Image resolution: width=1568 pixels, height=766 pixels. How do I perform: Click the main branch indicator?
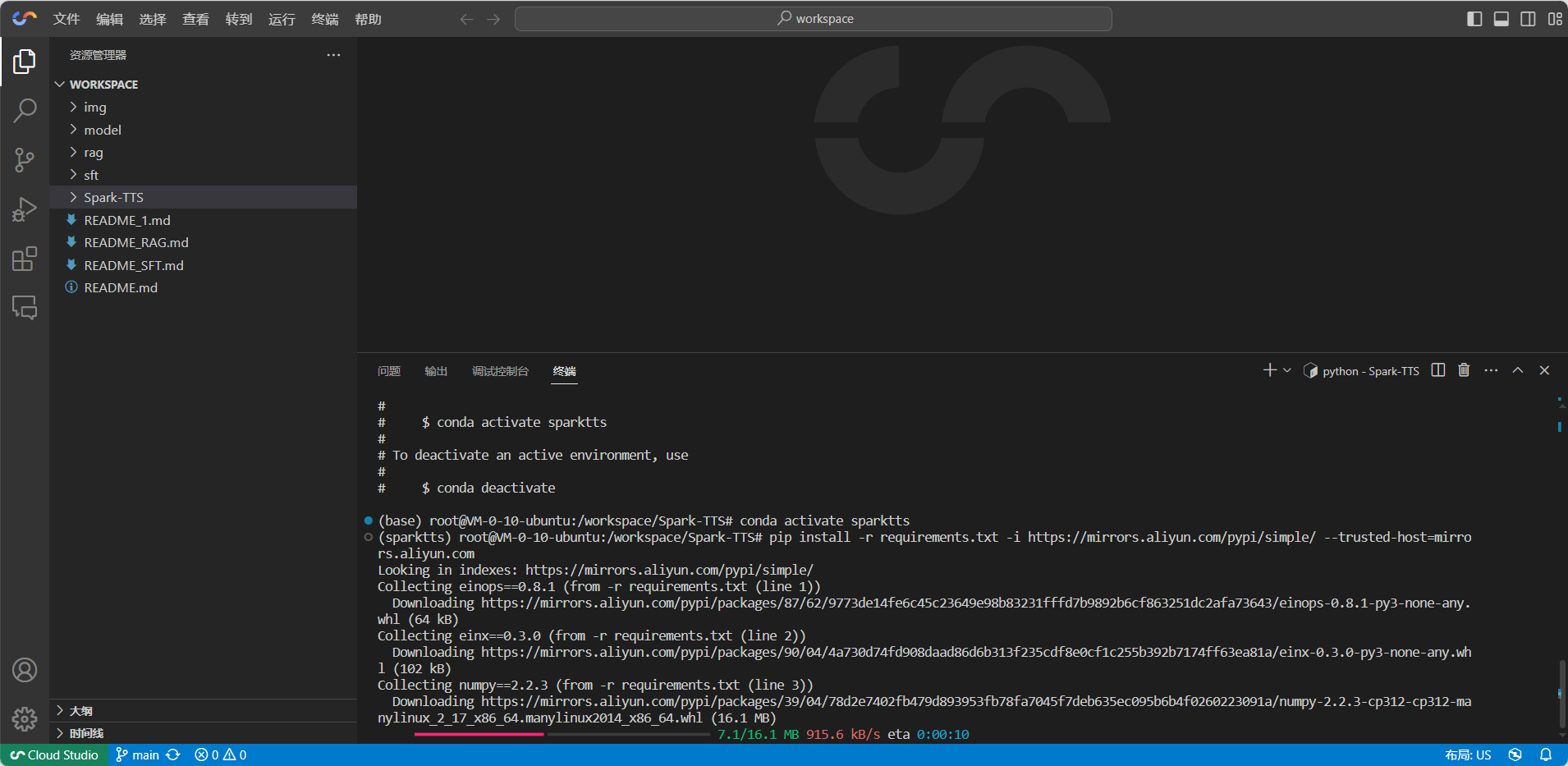[137, 755]
